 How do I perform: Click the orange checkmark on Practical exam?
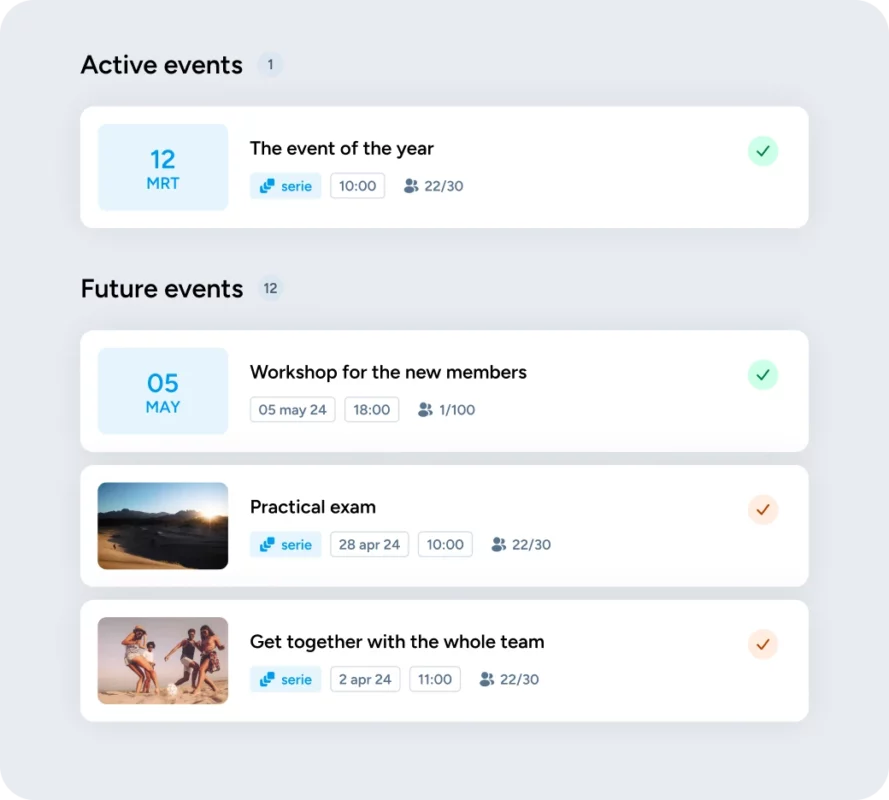(763, 510)
